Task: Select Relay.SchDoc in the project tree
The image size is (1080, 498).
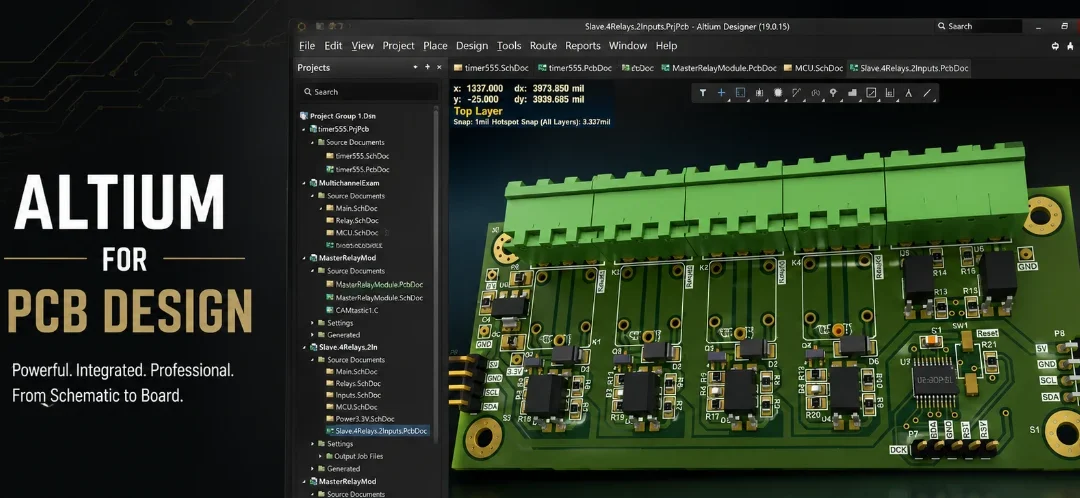Action: (357, 220)
